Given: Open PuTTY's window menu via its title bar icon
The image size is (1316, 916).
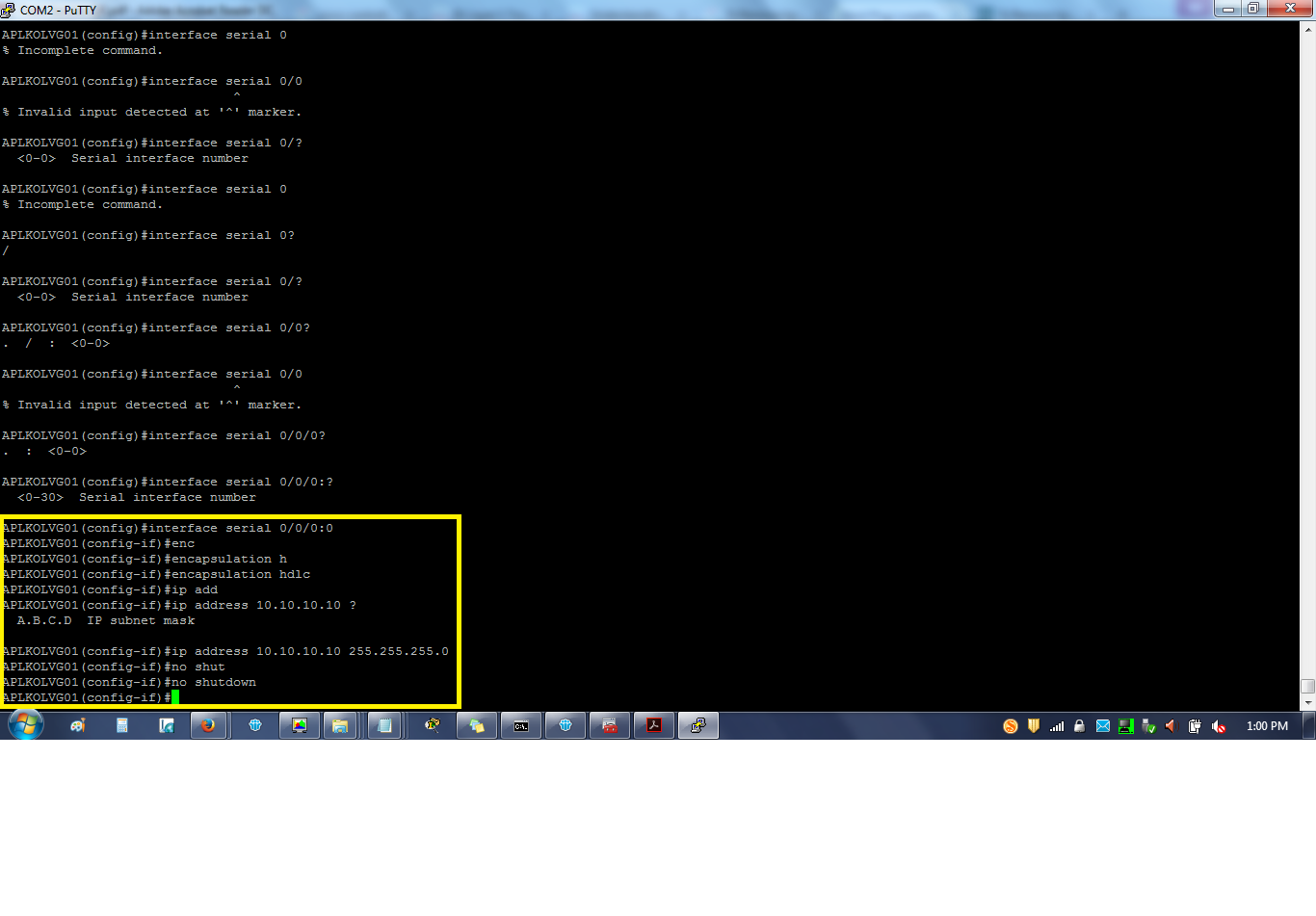Looking at the screenshot, I should click(x=9, y=9).
